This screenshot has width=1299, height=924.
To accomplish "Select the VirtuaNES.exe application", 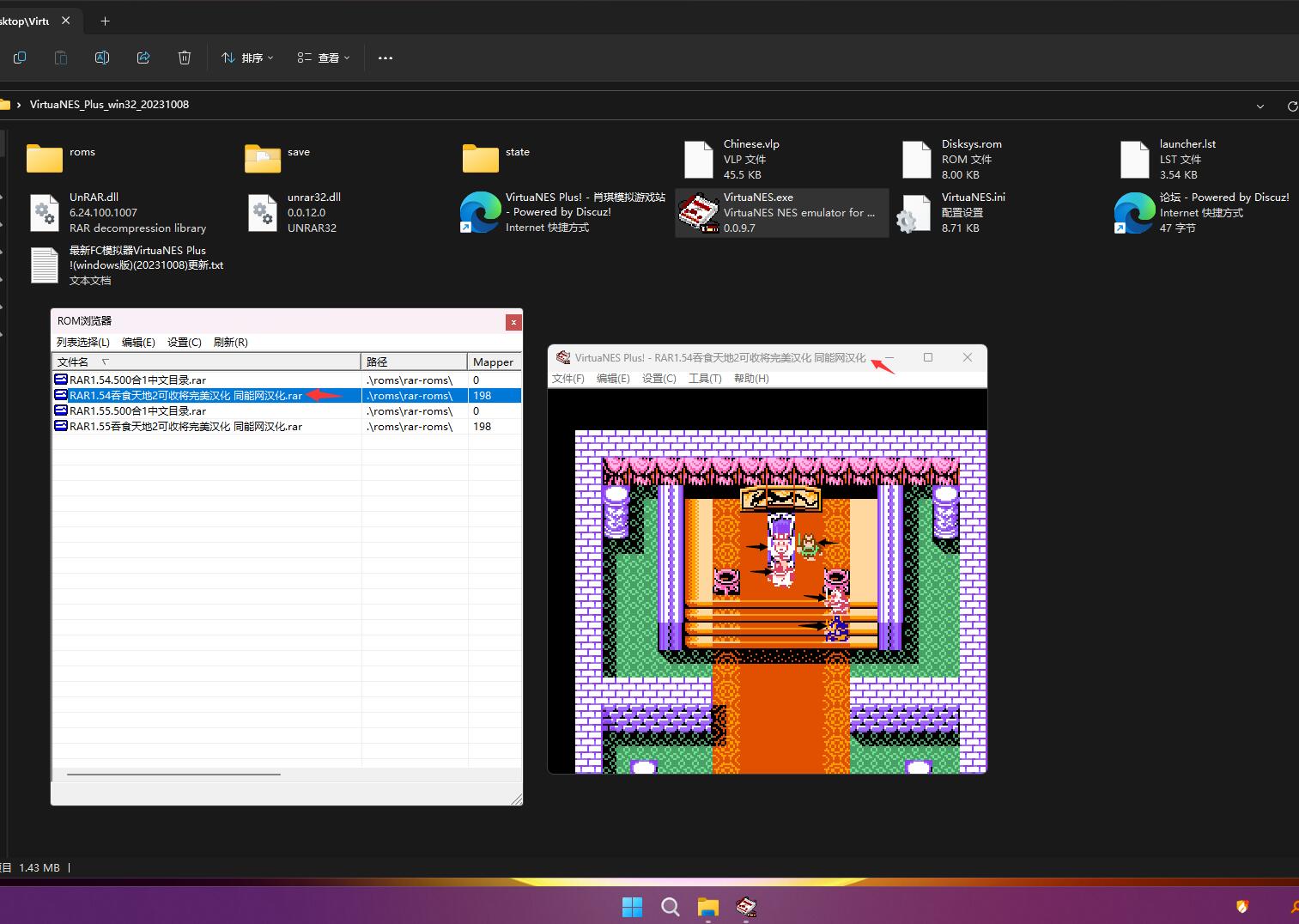I will 782,212.
